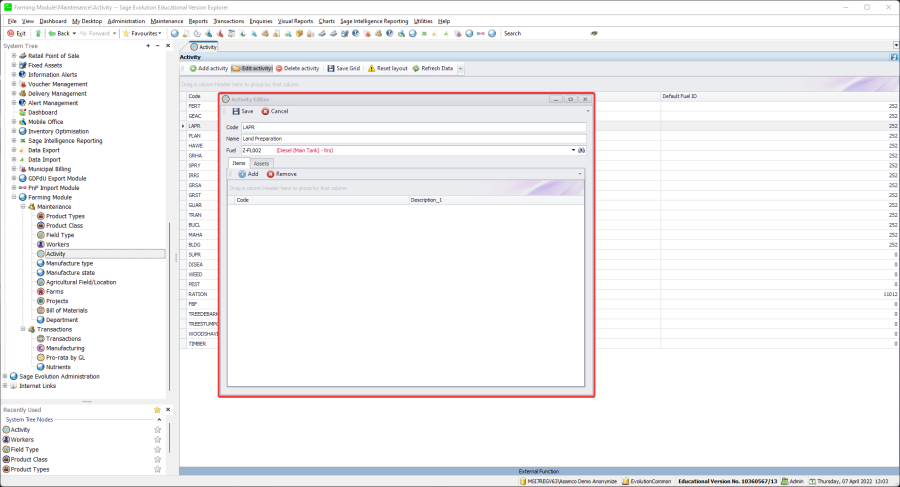Switch to the Assets tab

tap(261, 163)
